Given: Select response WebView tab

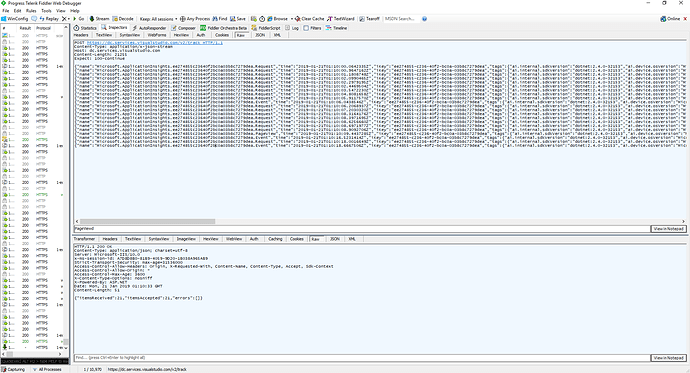Looking at the screenshot, I should tap(234, 239).
